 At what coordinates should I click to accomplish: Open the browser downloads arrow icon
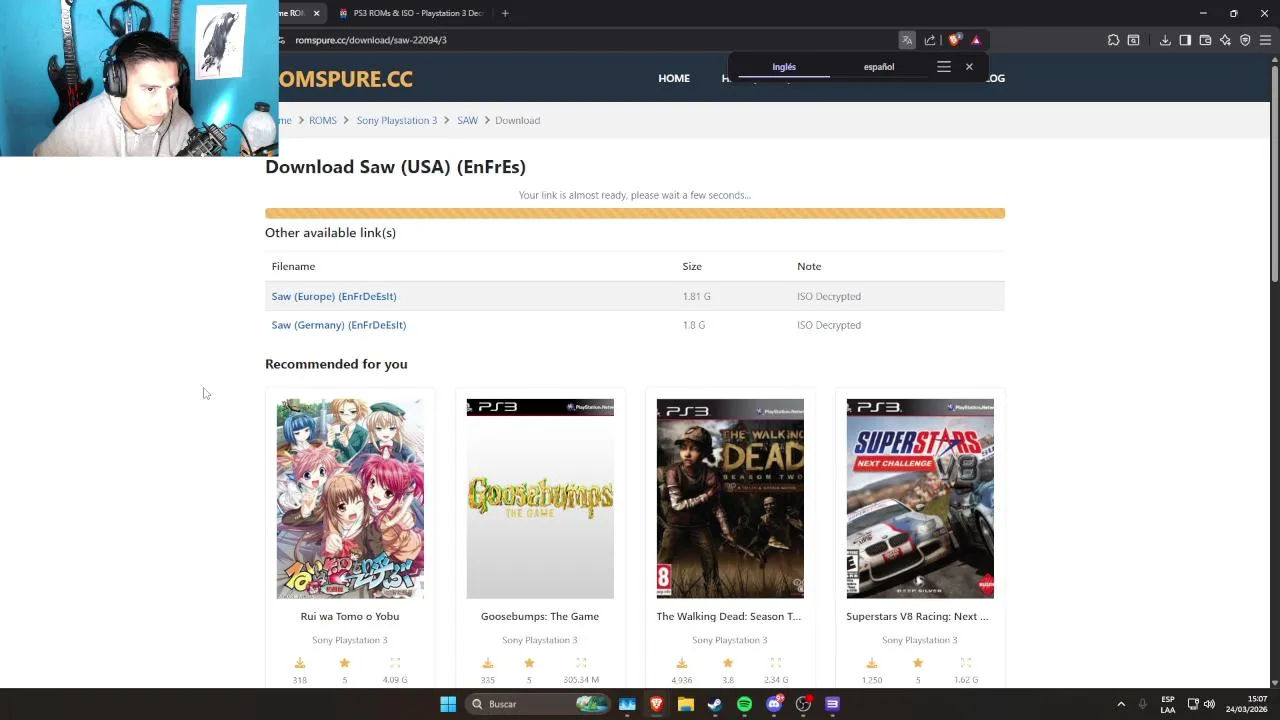[1165, 40]
